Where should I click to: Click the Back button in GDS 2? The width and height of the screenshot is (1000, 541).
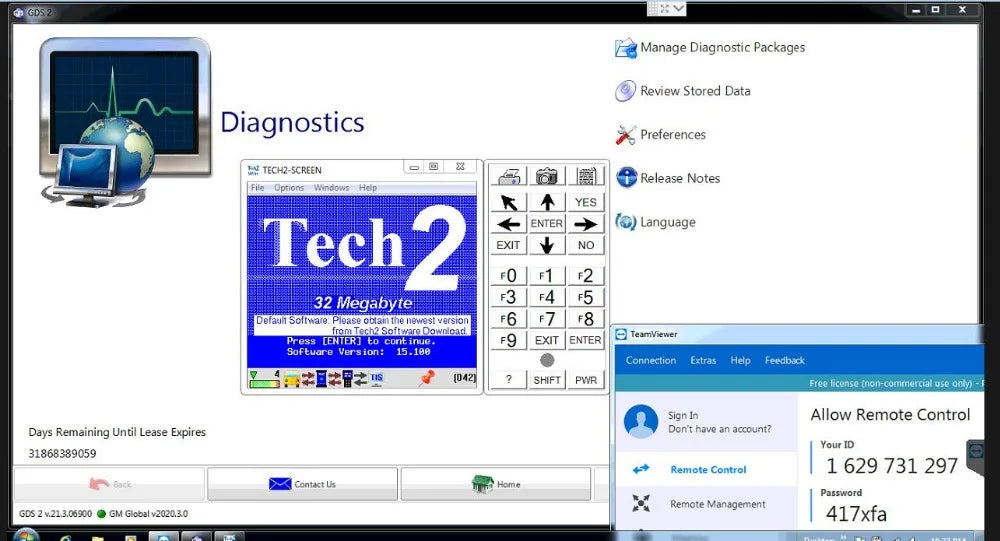click(110, 484)
